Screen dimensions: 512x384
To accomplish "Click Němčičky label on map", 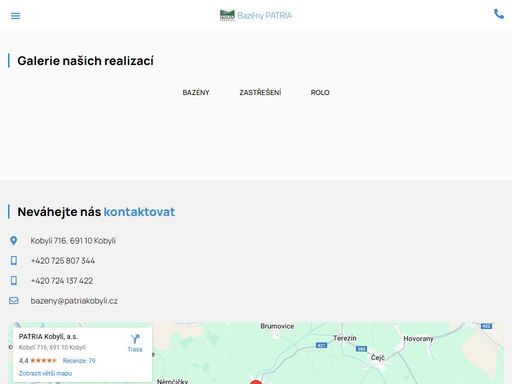I will tap(172, 381).
